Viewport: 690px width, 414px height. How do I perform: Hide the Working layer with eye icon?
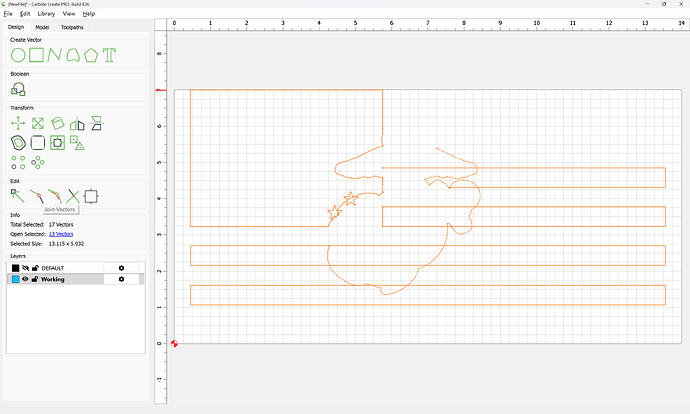tap(26, 279)
